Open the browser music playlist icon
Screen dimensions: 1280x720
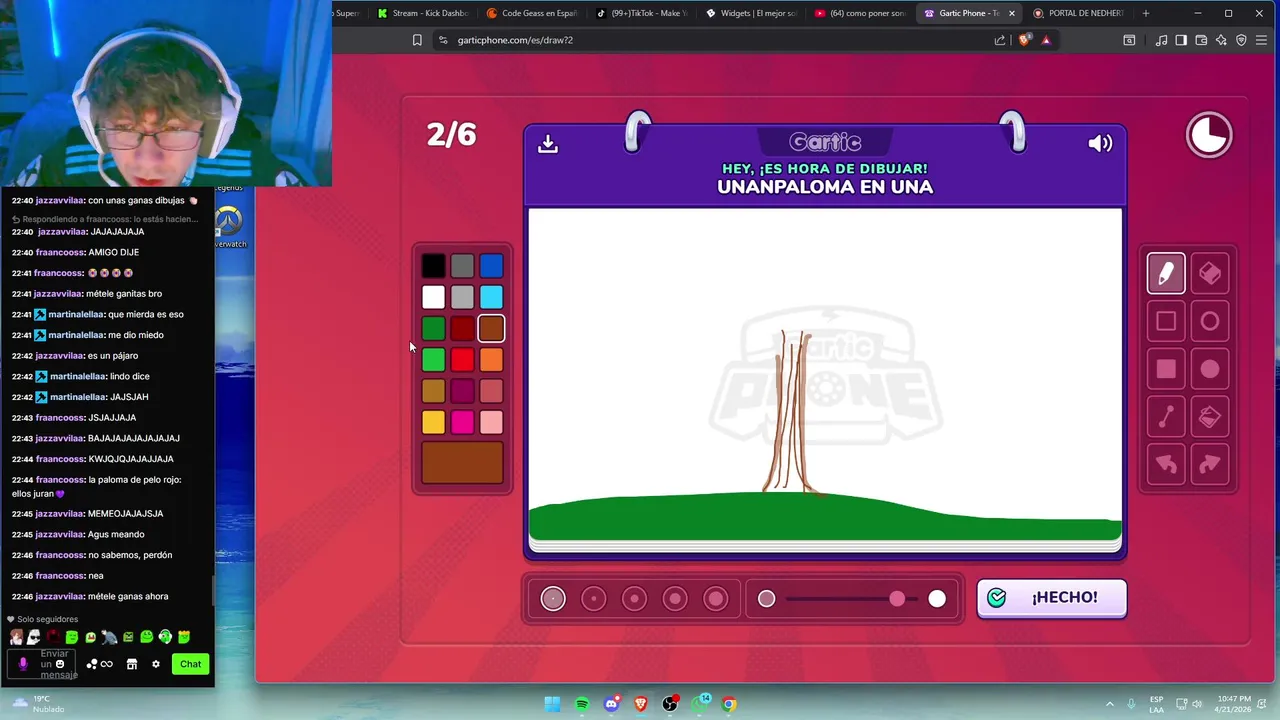click(1161, 40)
